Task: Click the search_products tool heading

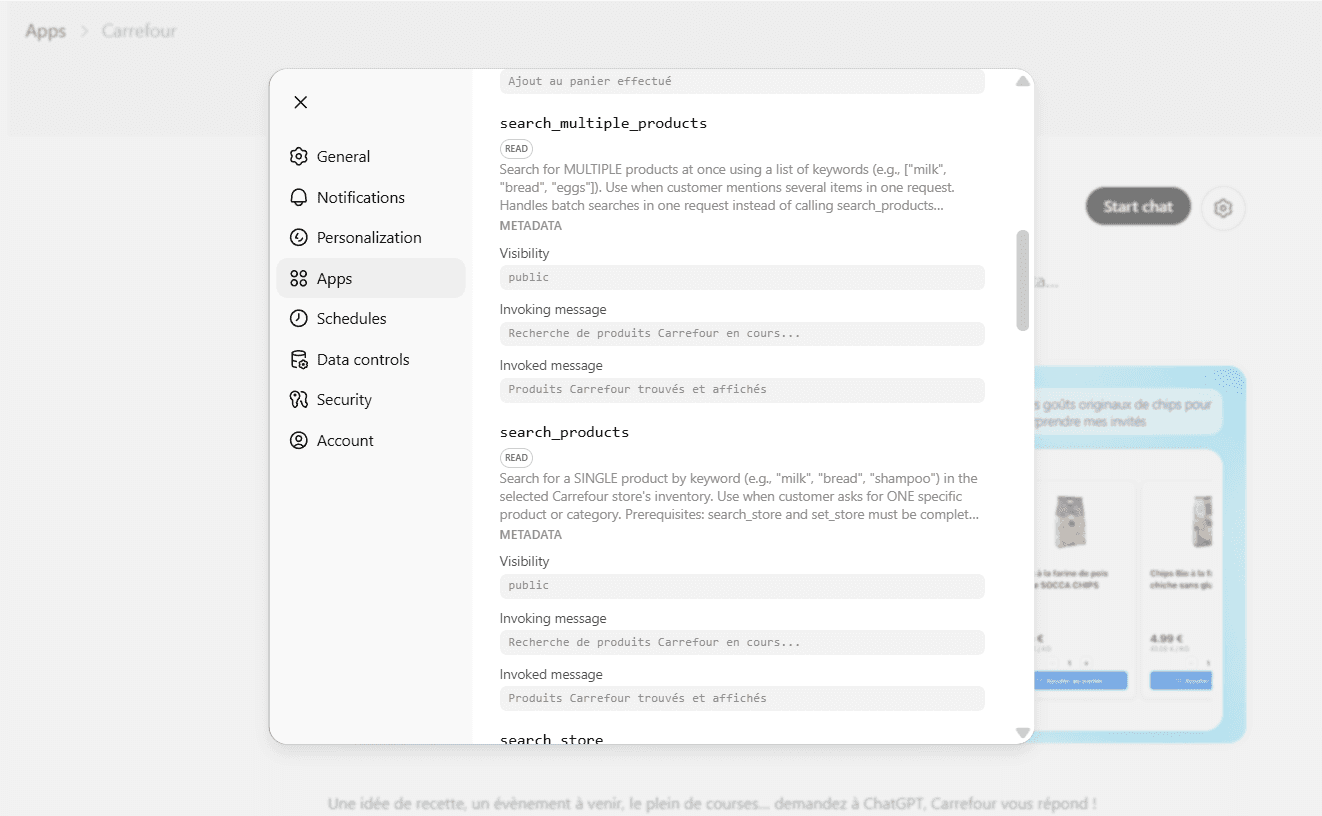Action: (564, 432)
